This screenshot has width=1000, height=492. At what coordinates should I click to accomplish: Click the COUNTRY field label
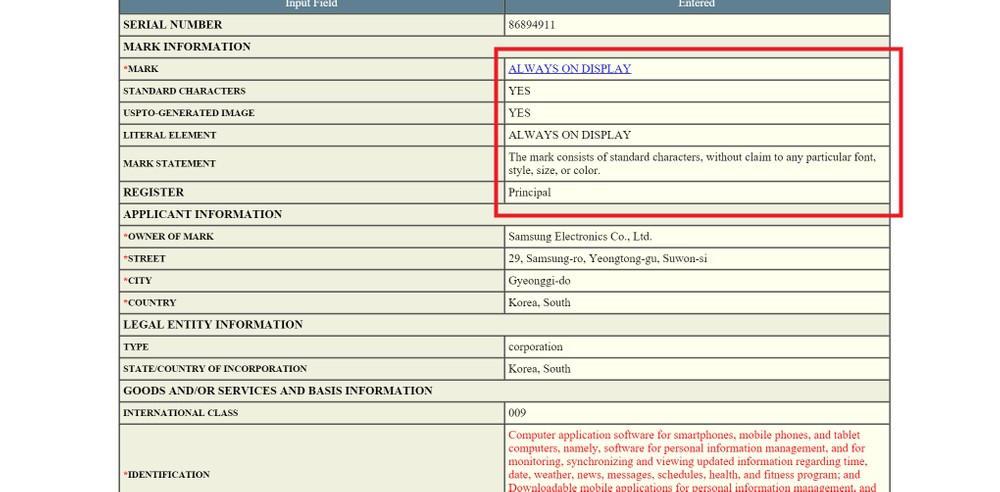(149, 302)
